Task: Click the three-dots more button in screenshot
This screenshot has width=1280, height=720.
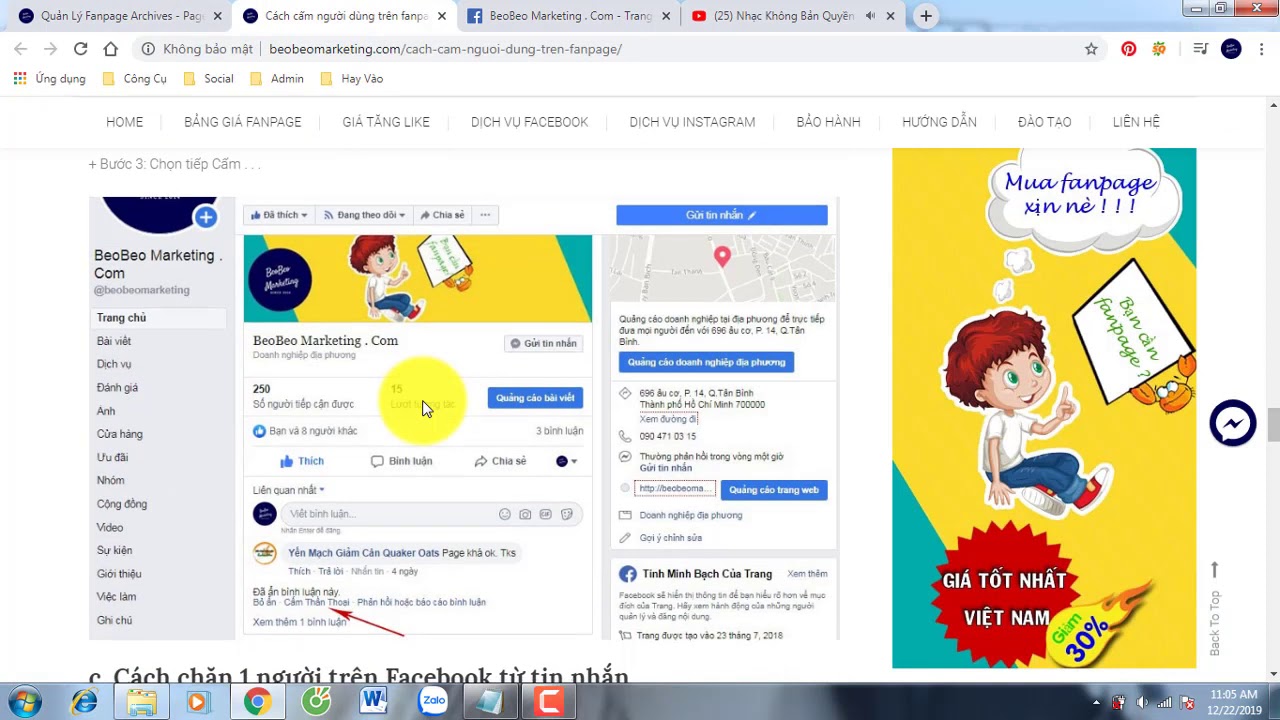Action: click(x=485, y=215)
